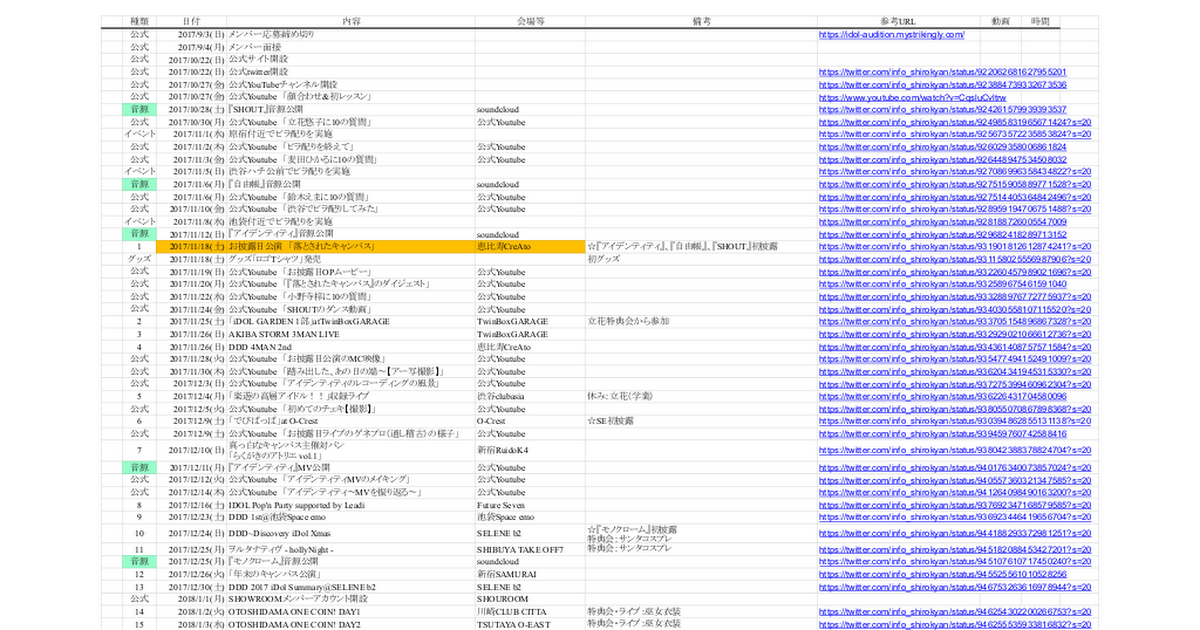The image size is (1200, 630).
Task: Click the green 音源 cell in the 2017/10/28 row
Action: click(139, 109)
